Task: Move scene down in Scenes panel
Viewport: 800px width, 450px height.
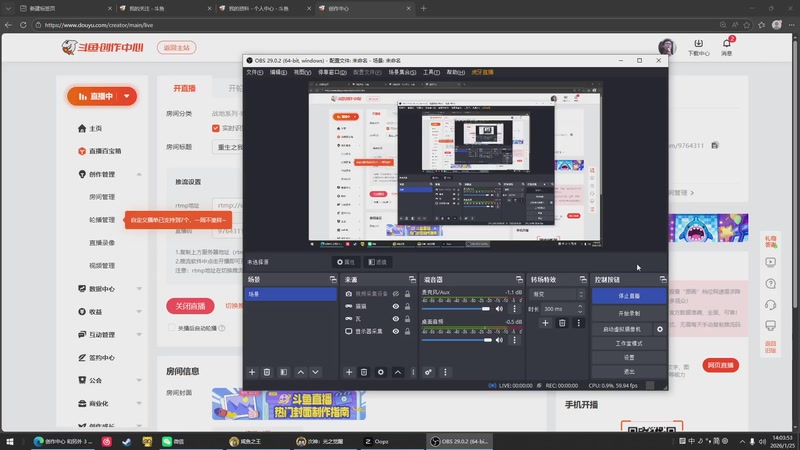Action: [315, 372]
